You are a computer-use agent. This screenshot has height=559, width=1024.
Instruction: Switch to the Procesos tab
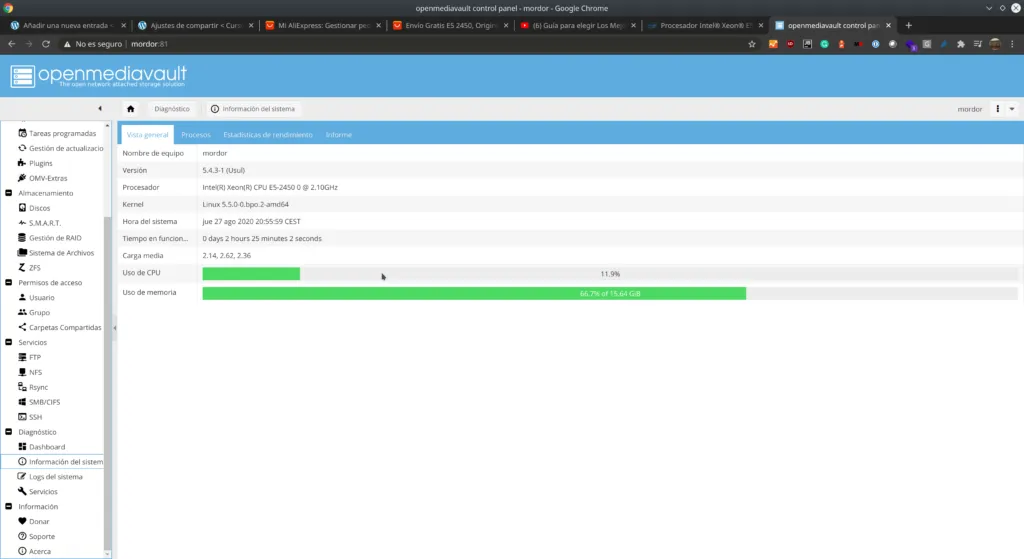(x=195, y=135)
